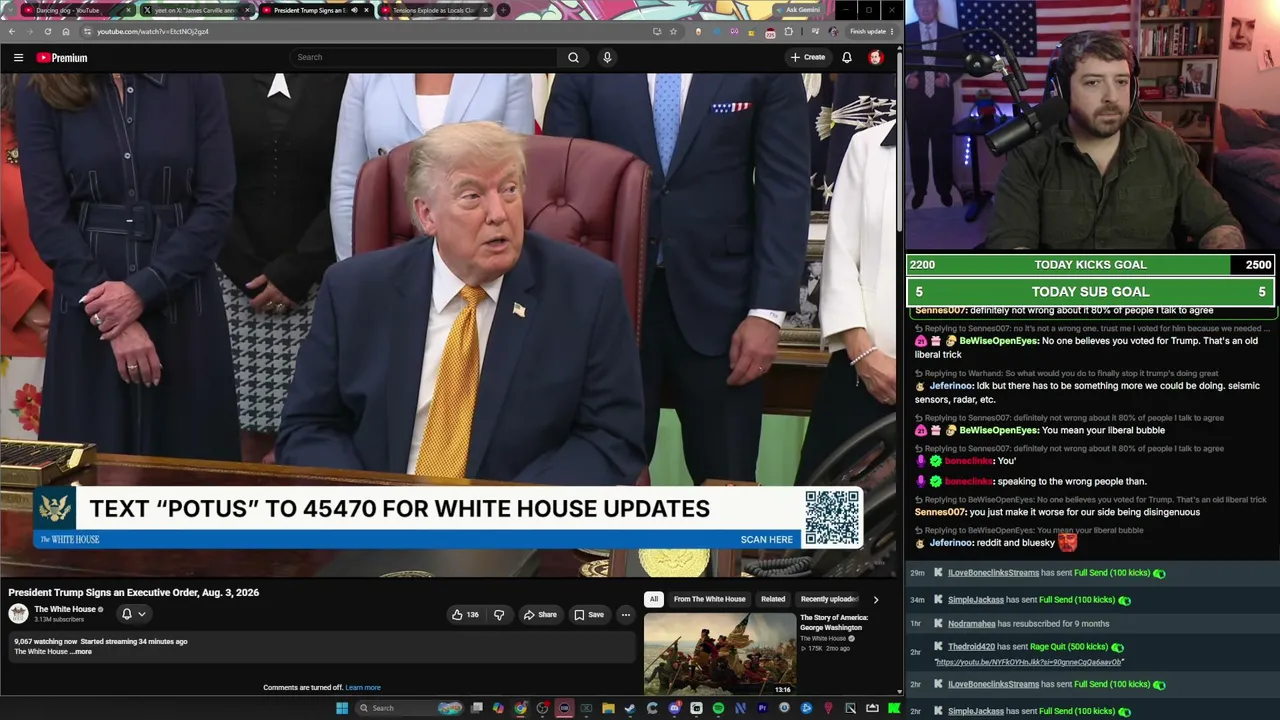Open notification preferences dropdown beside channel name
The image size is (1280, 720).
[134, 614]
